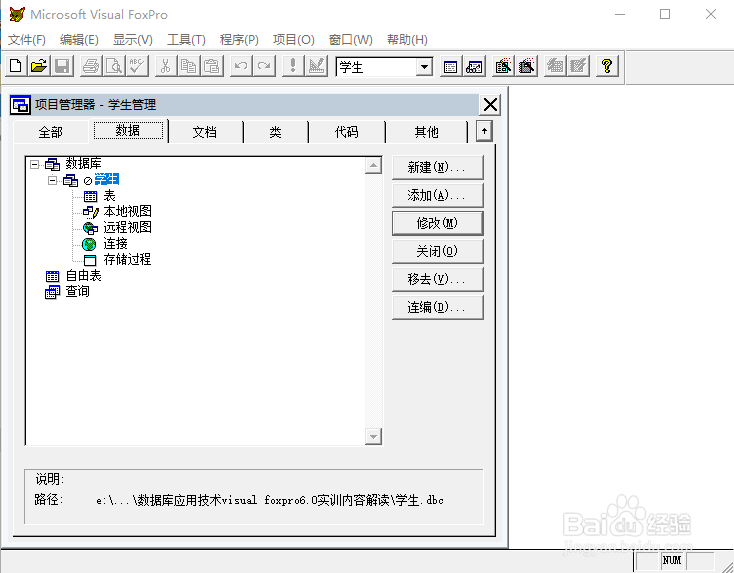Click the tree list scroll-up arrow

(x=373, y=165)
